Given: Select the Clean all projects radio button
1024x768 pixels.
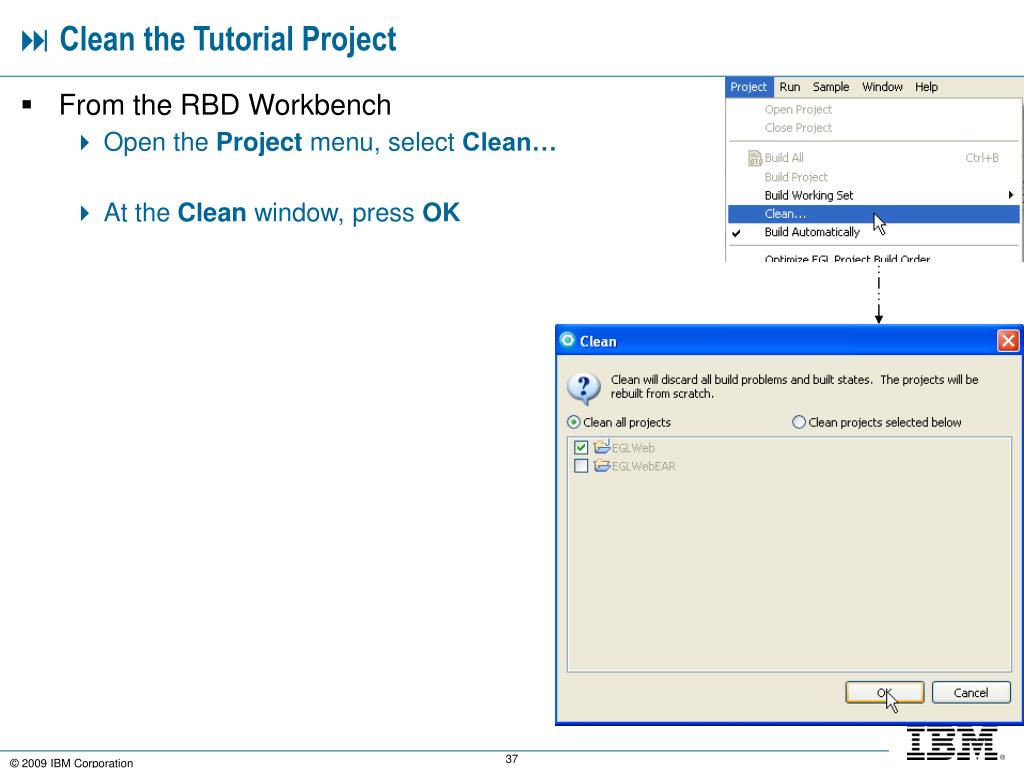Looking at the screenshot, I should (x=573, y=423).
